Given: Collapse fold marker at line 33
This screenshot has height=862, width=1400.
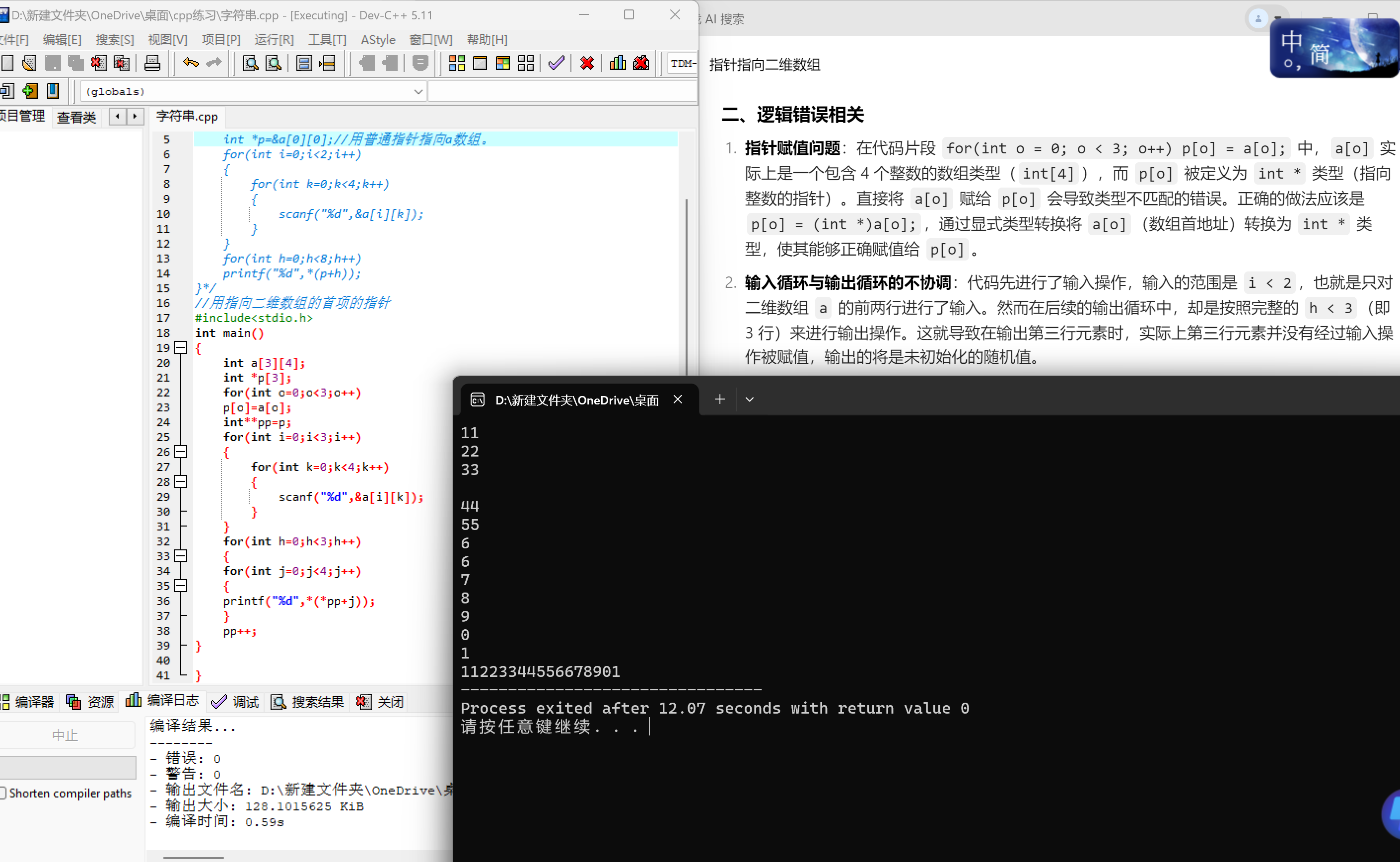Looking at the screenshot, I should click(x=181, y=556).
